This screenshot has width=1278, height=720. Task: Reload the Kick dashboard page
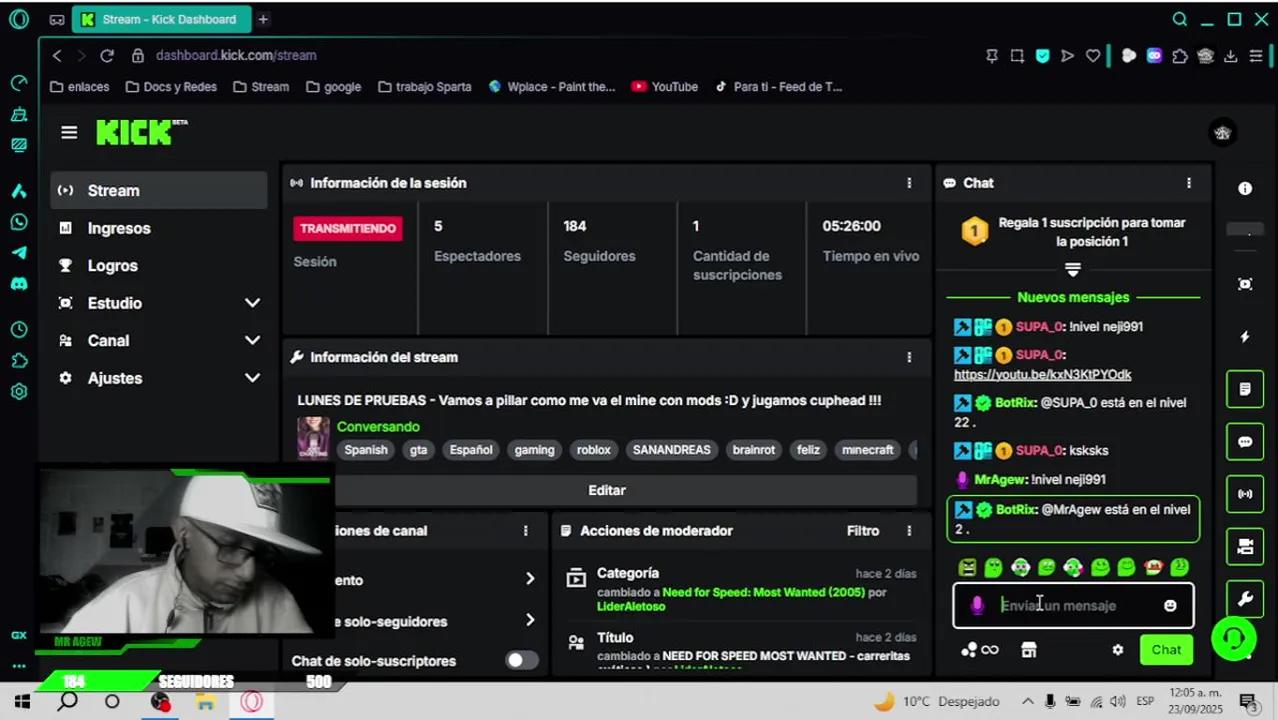tap(107, 56)
